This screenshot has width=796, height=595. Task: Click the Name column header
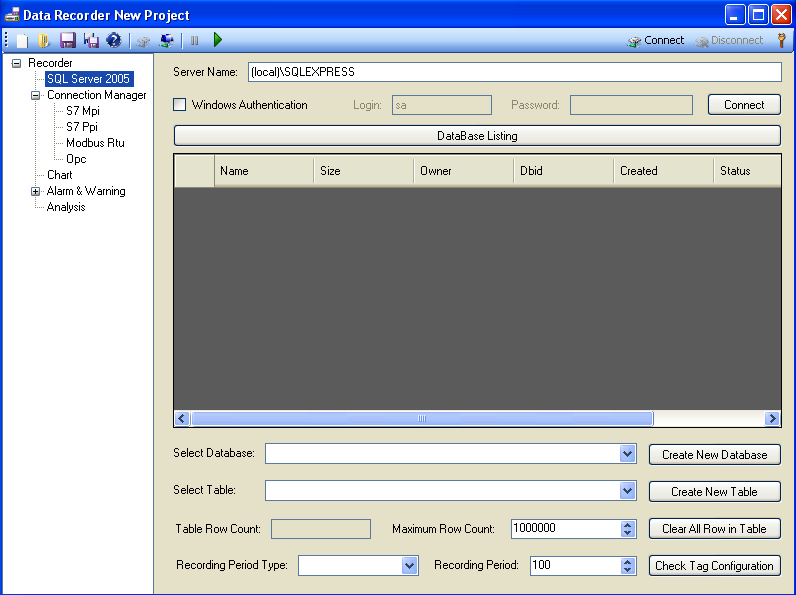click(264, 171)
